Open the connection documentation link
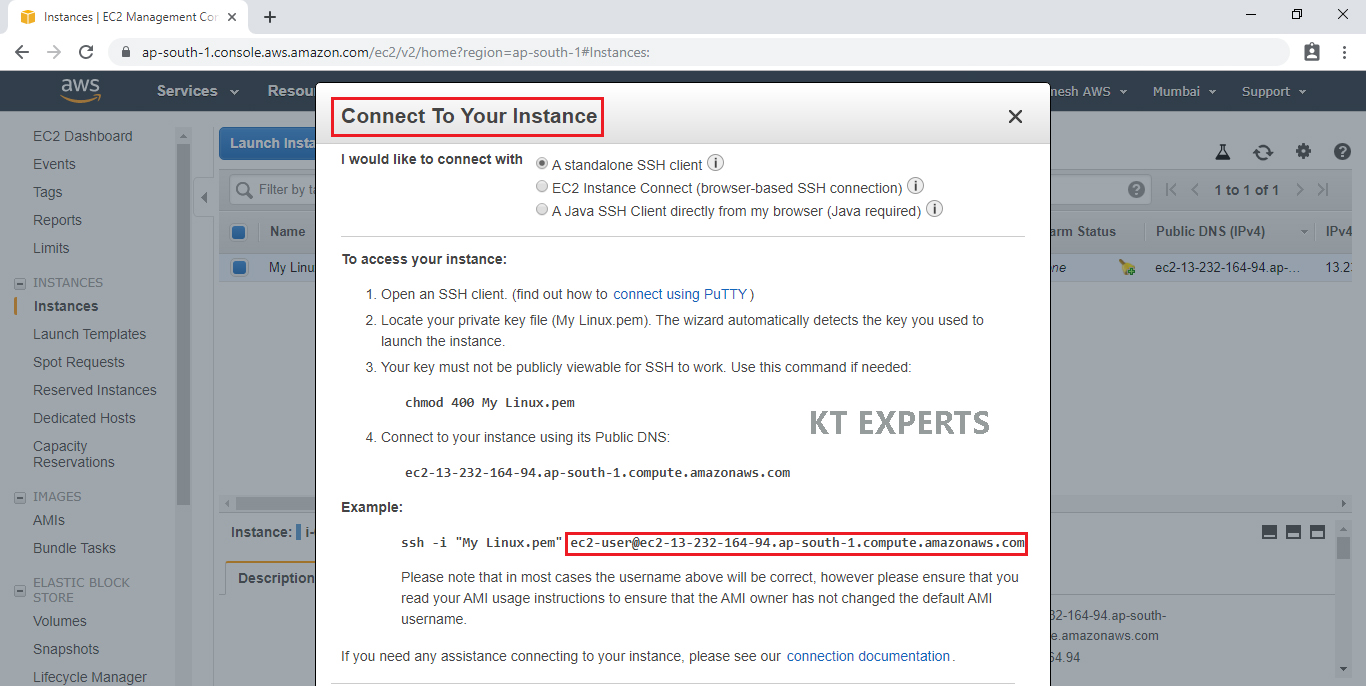 [868, 656]
